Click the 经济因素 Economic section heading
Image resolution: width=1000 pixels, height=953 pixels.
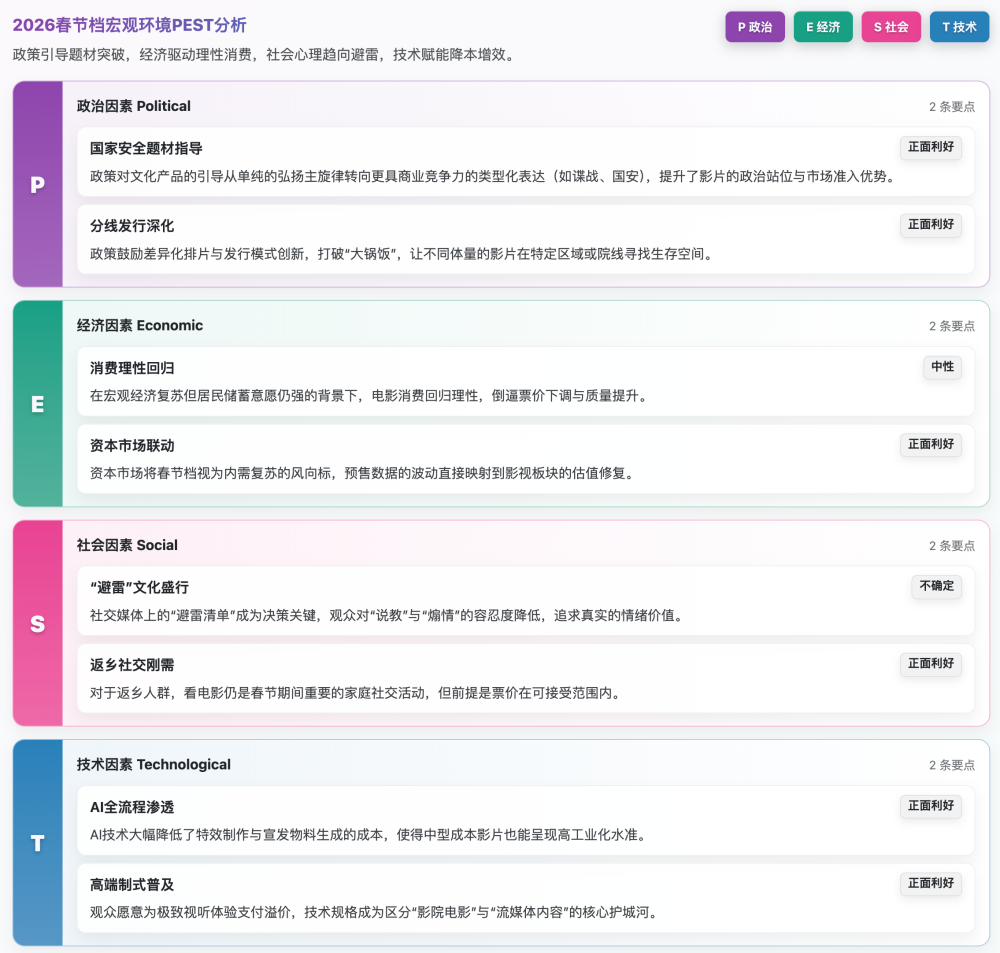point(140,325)
